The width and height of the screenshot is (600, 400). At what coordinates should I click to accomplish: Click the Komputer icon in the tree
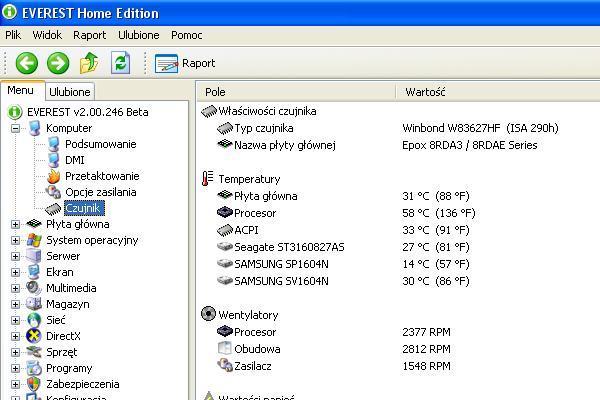34,128
